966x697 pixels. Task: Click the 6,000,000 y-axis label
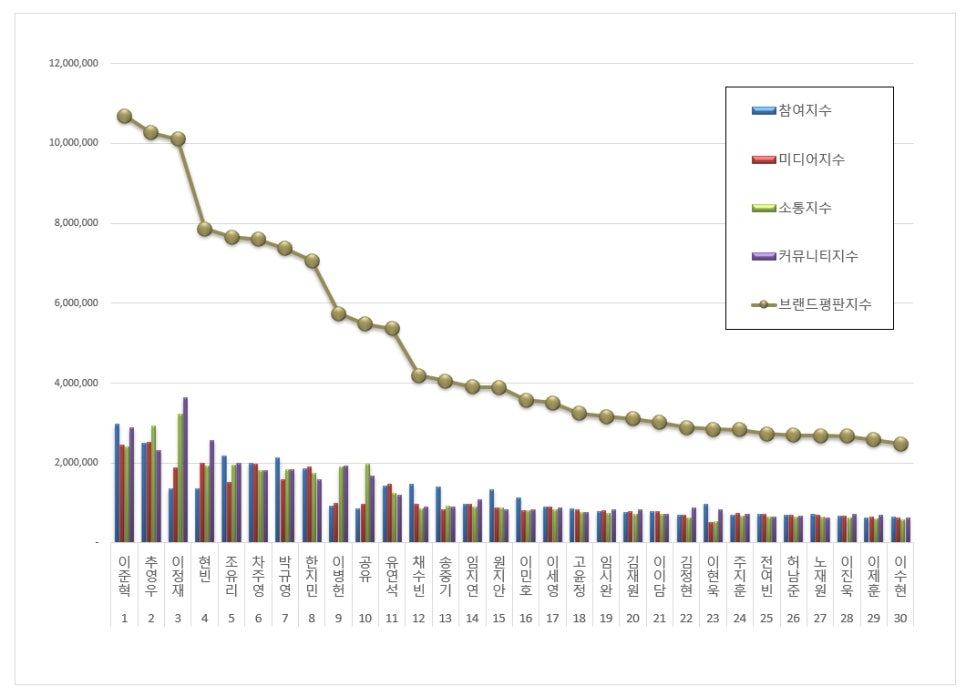[76, 303]
